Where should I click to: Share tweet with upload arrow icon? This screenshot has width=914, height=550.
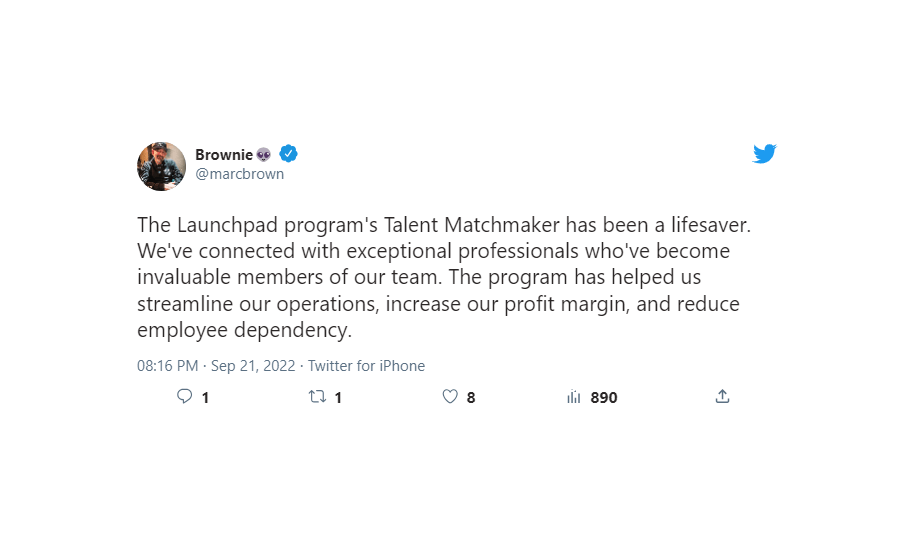(x=722, y=396)
